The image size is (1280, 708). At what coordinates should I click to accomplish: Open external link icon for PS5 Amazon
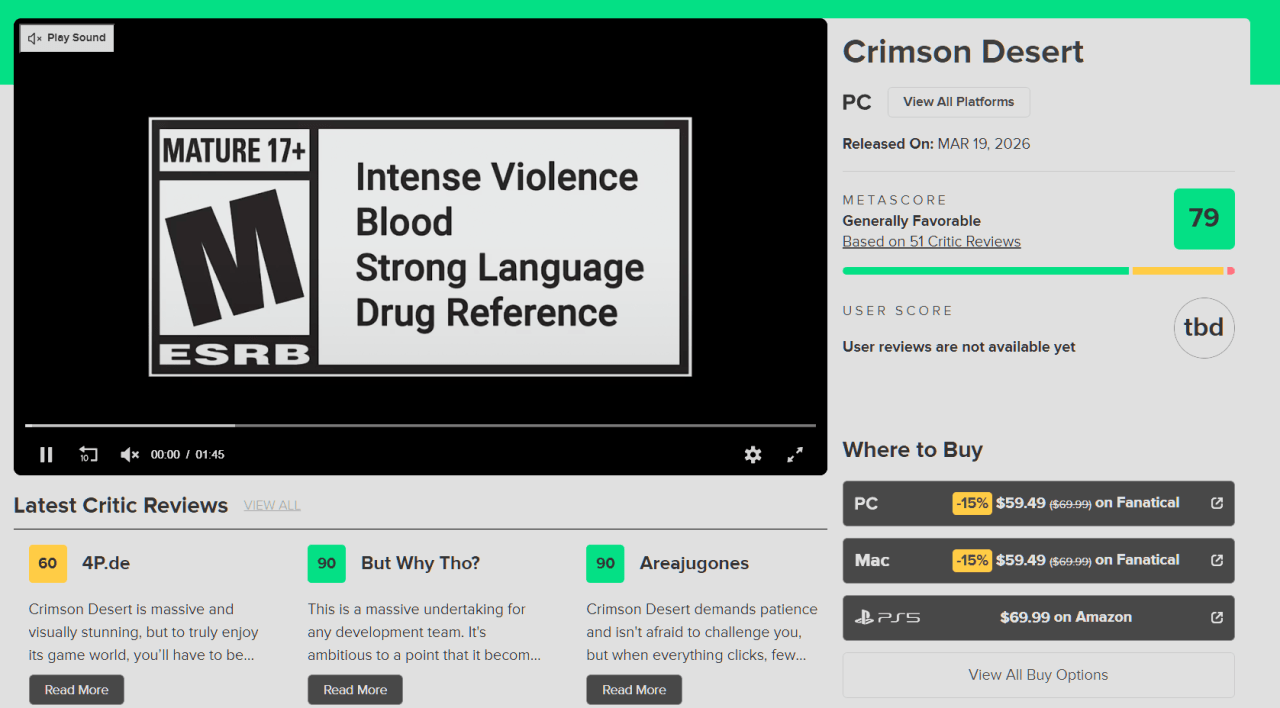tap(1217, 618)
